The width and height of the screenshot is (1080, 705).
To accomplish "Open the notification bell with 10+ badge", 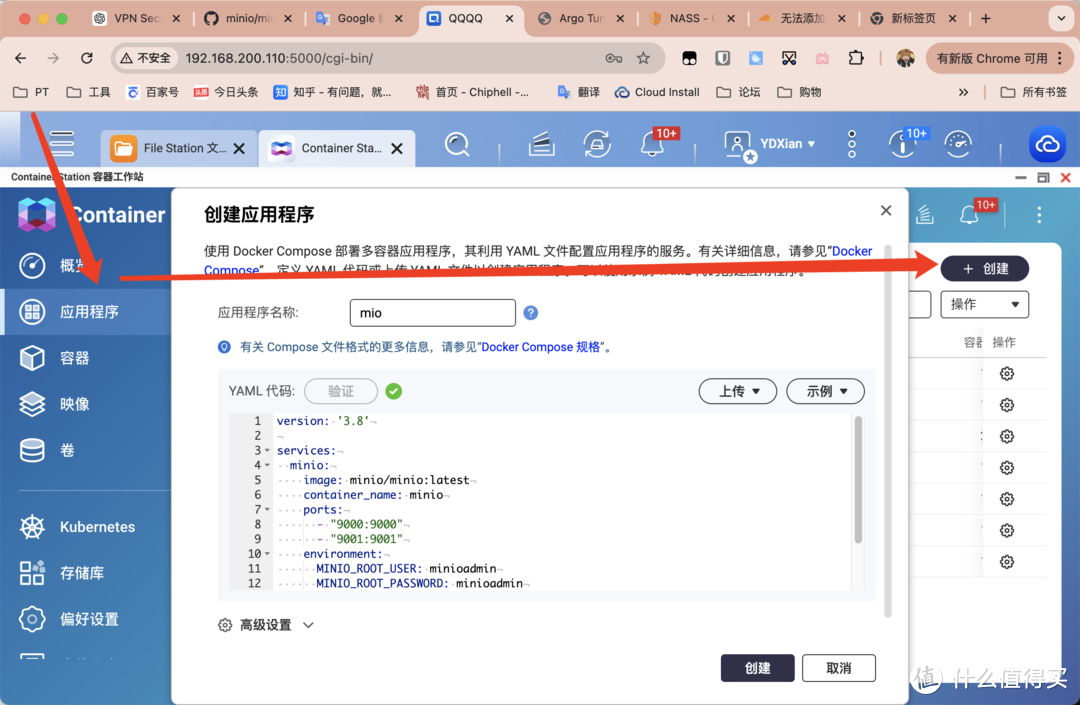I will click(653, 144).
